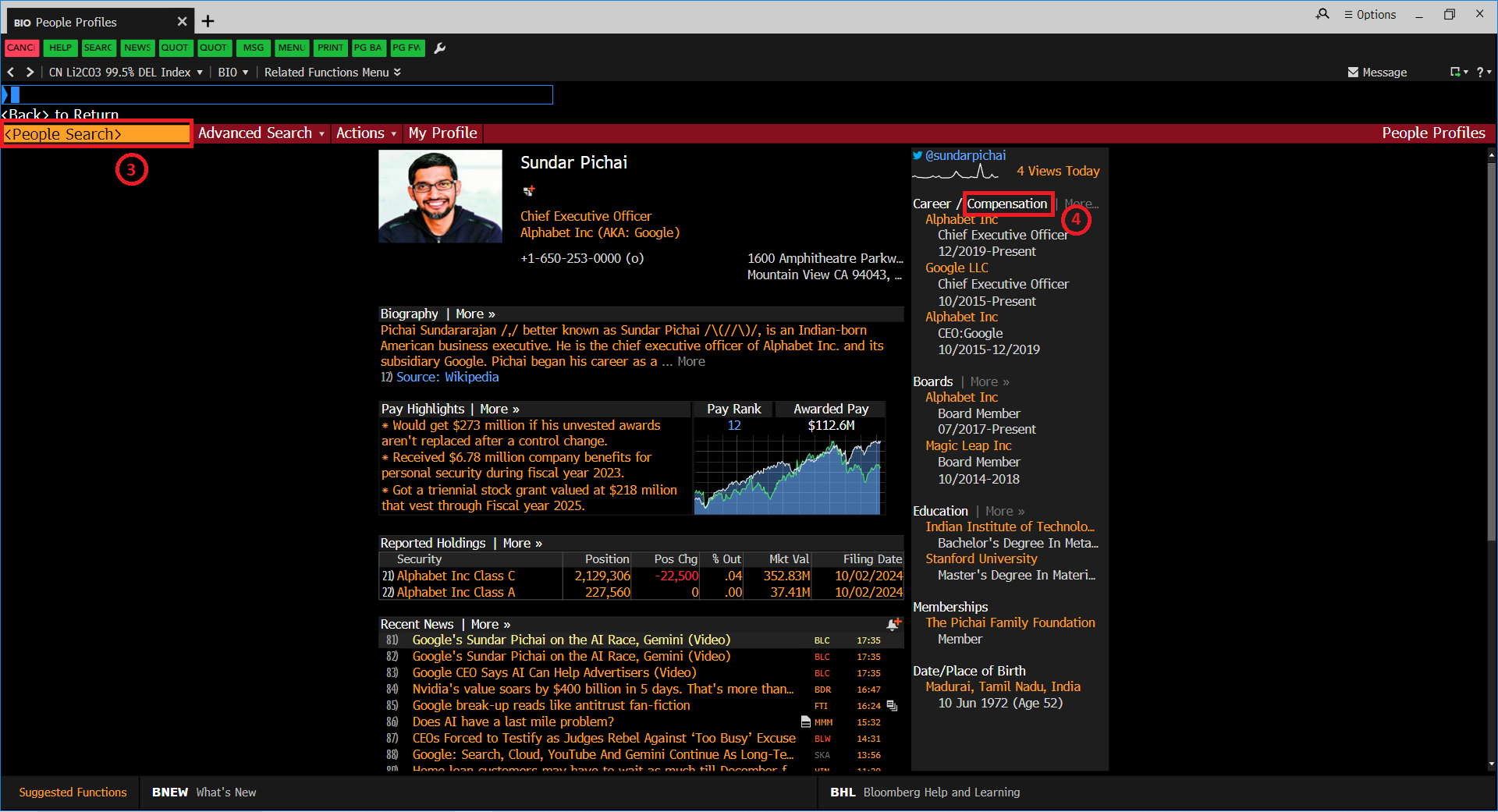Open the CN Li2CO3 99.5% DEL Index dropdown

(x=126, y=72)
